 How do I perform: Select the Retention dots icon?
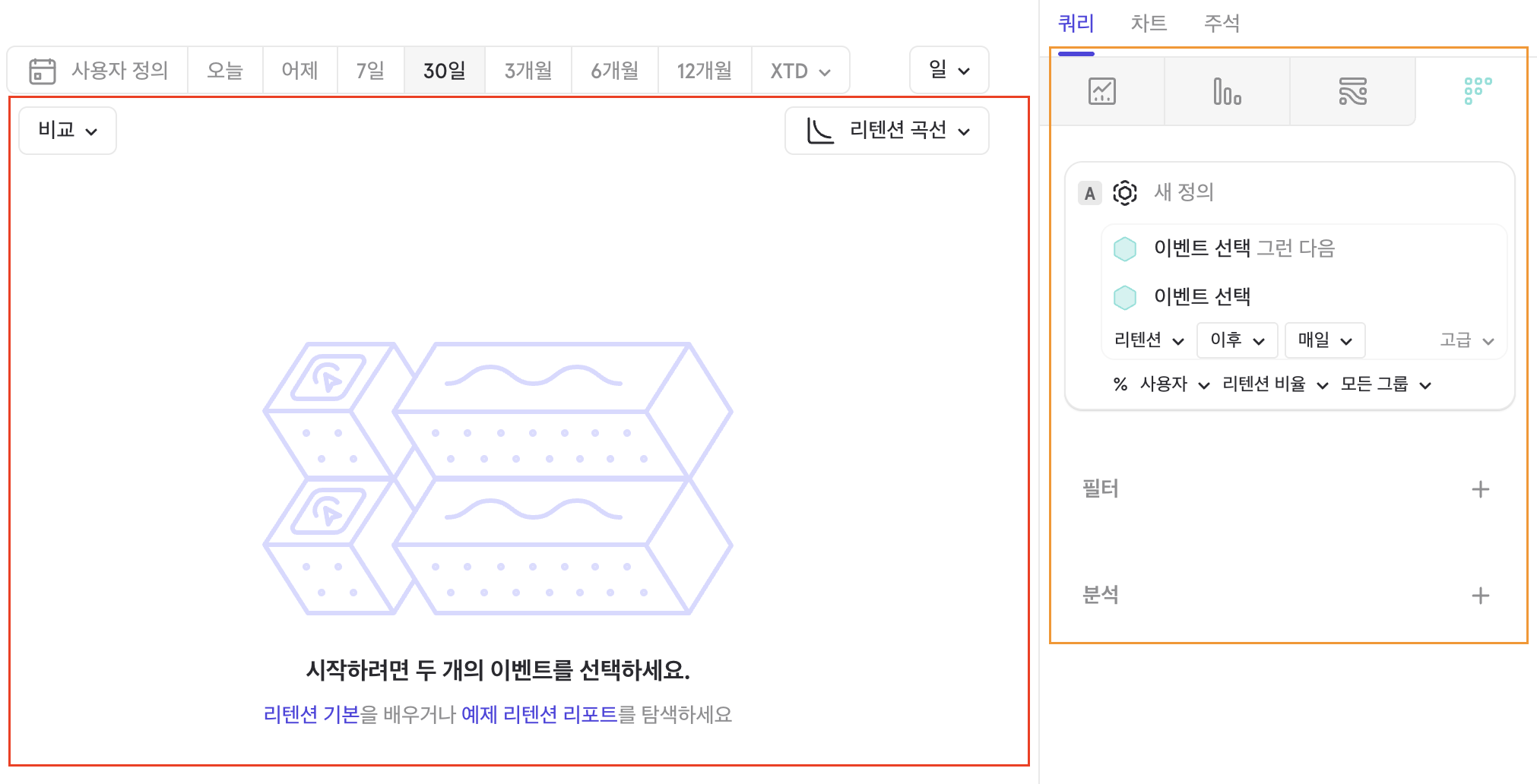[1477, 91]
